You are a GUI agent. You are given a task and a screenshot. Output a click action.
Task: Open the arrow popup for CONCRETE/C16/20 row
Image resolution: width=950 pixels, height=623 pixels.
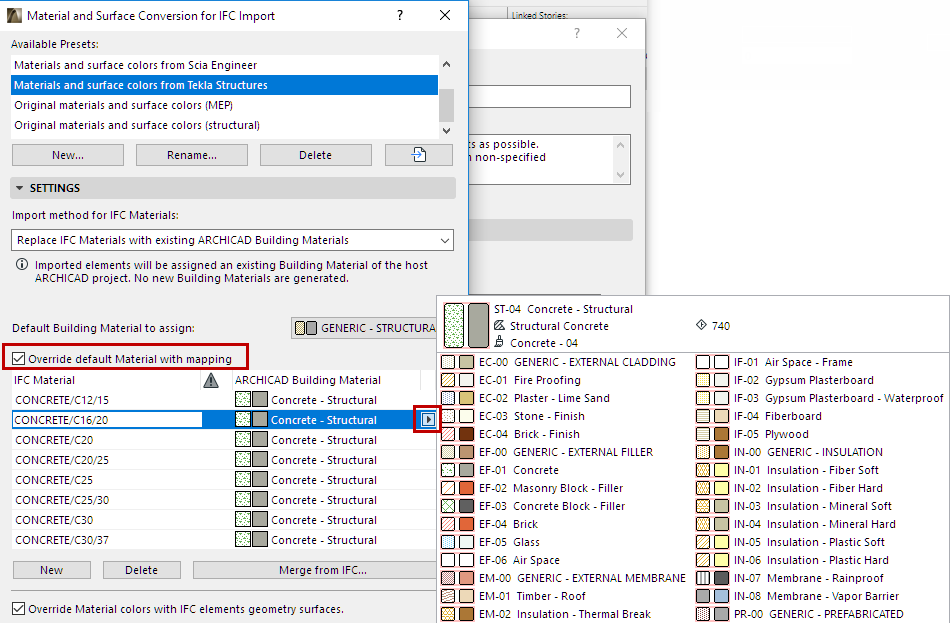pos(428,419)
